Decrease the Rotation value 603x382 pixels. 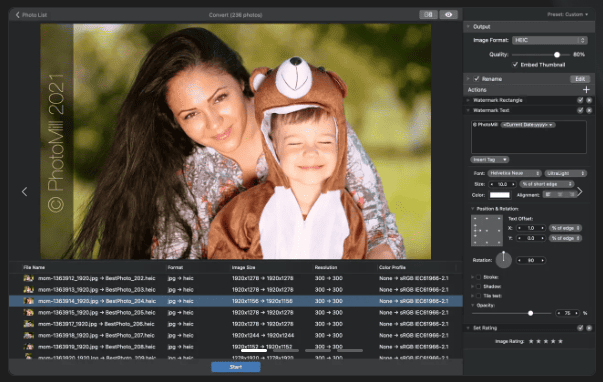click(x=520, y=260)
